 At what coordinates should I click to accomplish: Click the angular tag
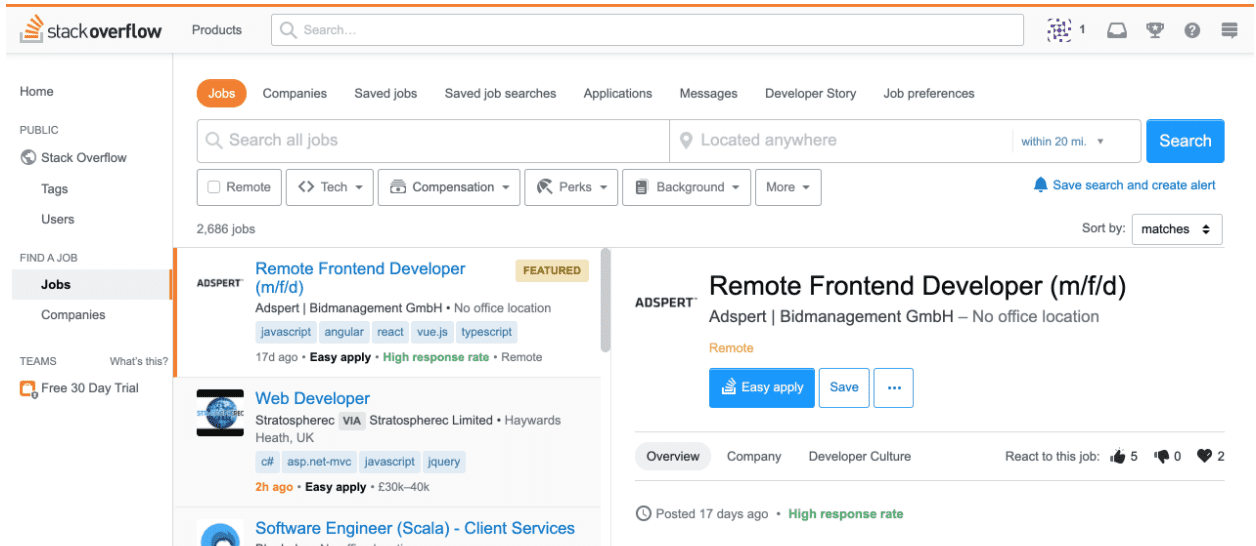coord(344,332)
